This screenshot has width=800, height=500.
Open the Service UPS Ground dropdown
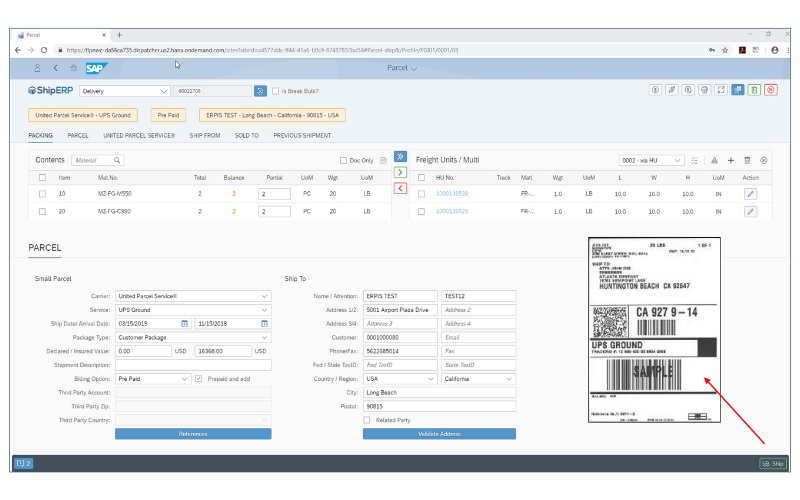click(193, 310)
